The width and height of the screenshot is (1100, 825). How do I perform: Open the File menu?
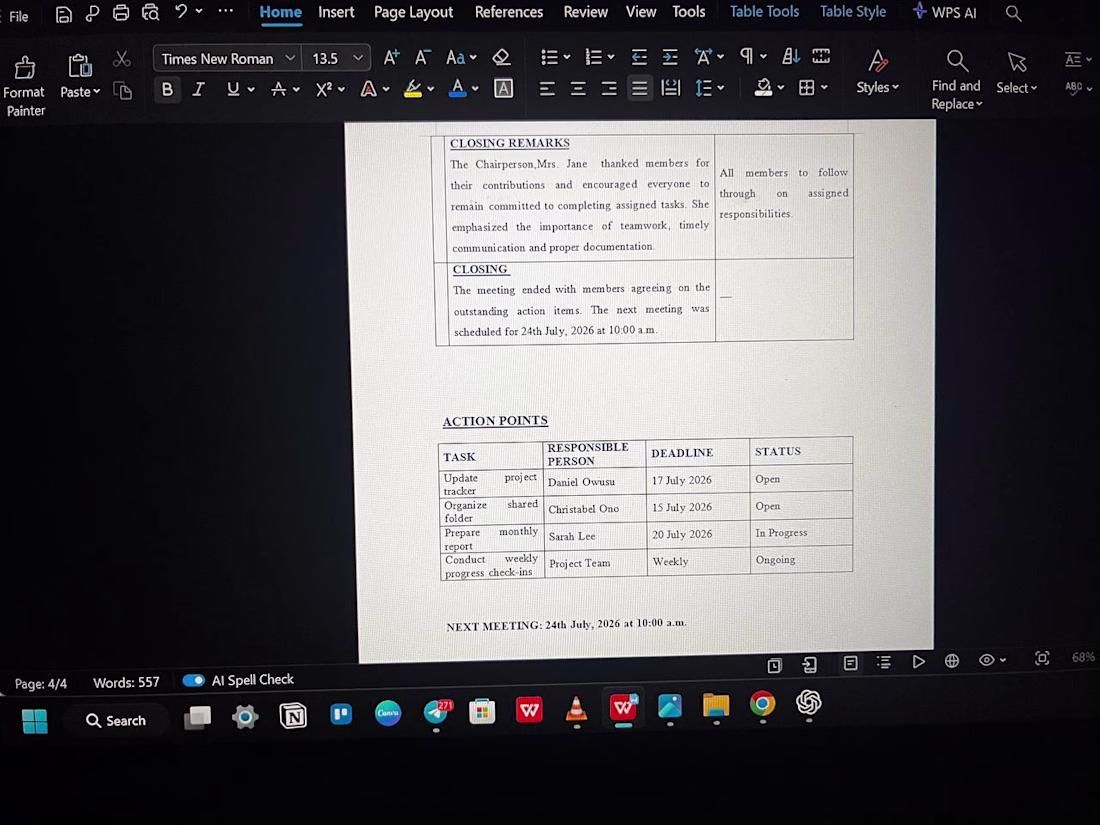18,16
